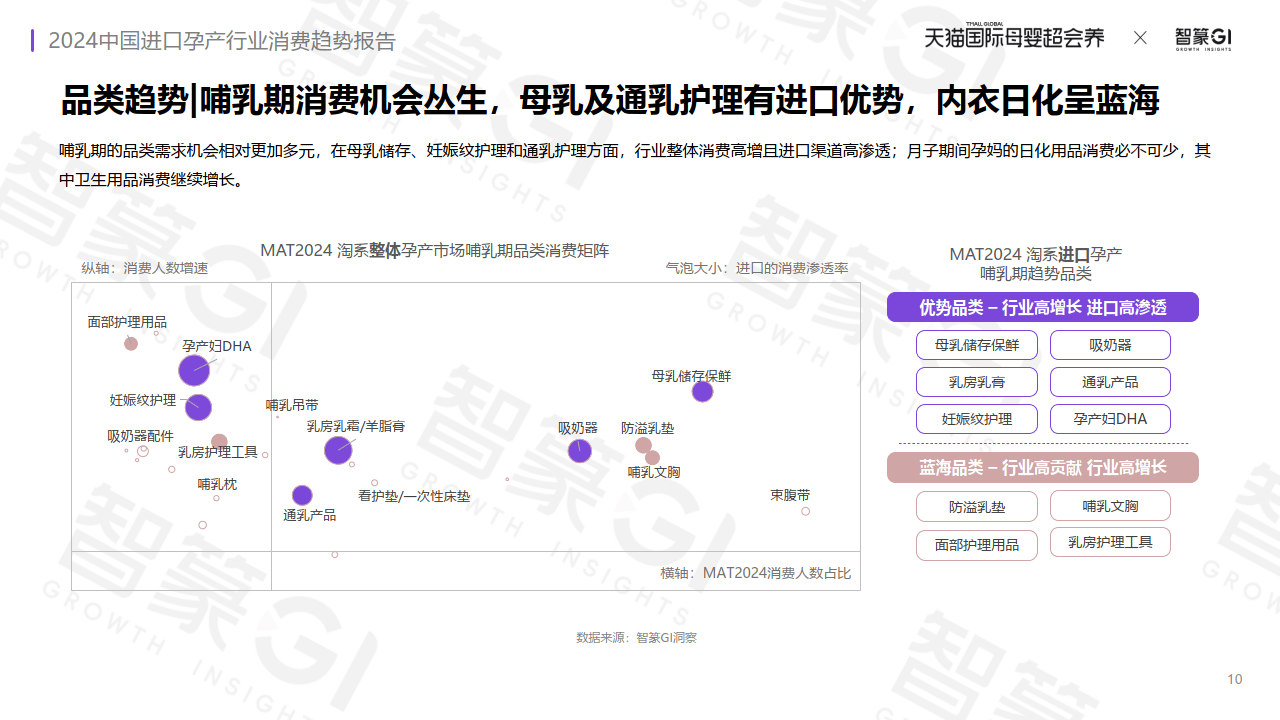Click the 哺乳文胸 blue-ocean category pill
The image size is (1280, 720).
point(1110,506)
